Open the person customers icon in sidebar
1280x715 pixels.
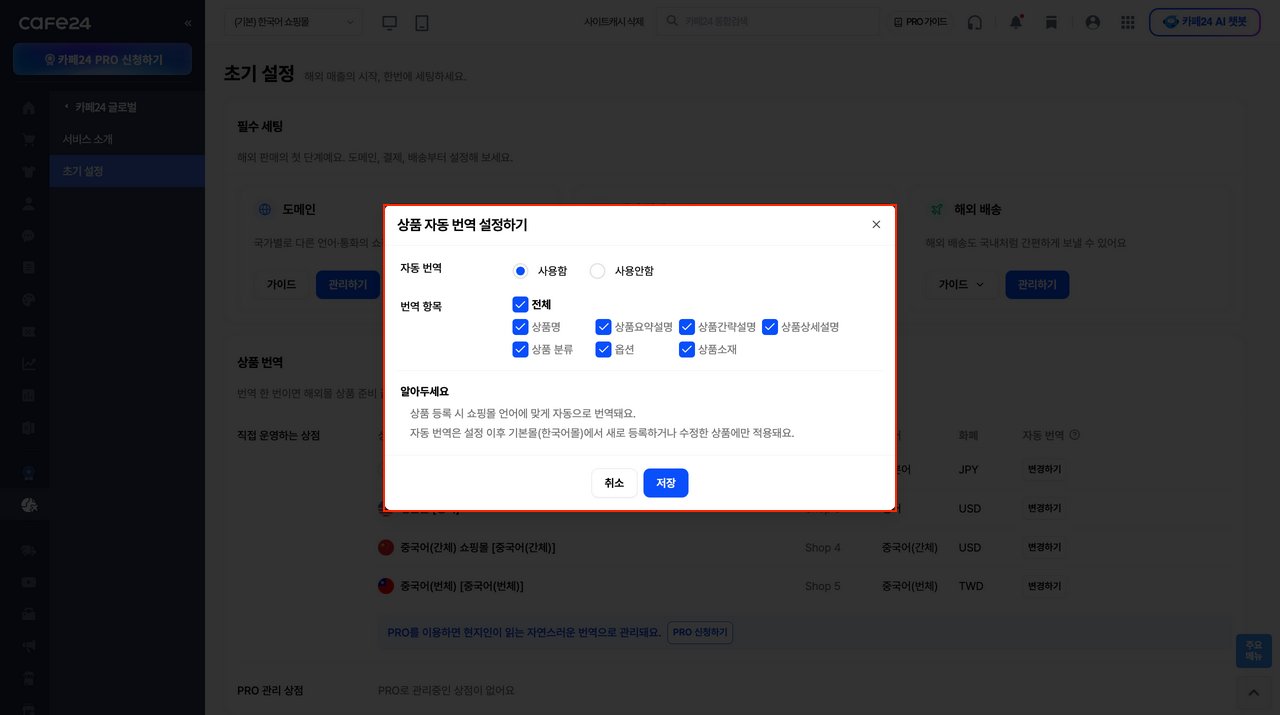click(29, 204)
